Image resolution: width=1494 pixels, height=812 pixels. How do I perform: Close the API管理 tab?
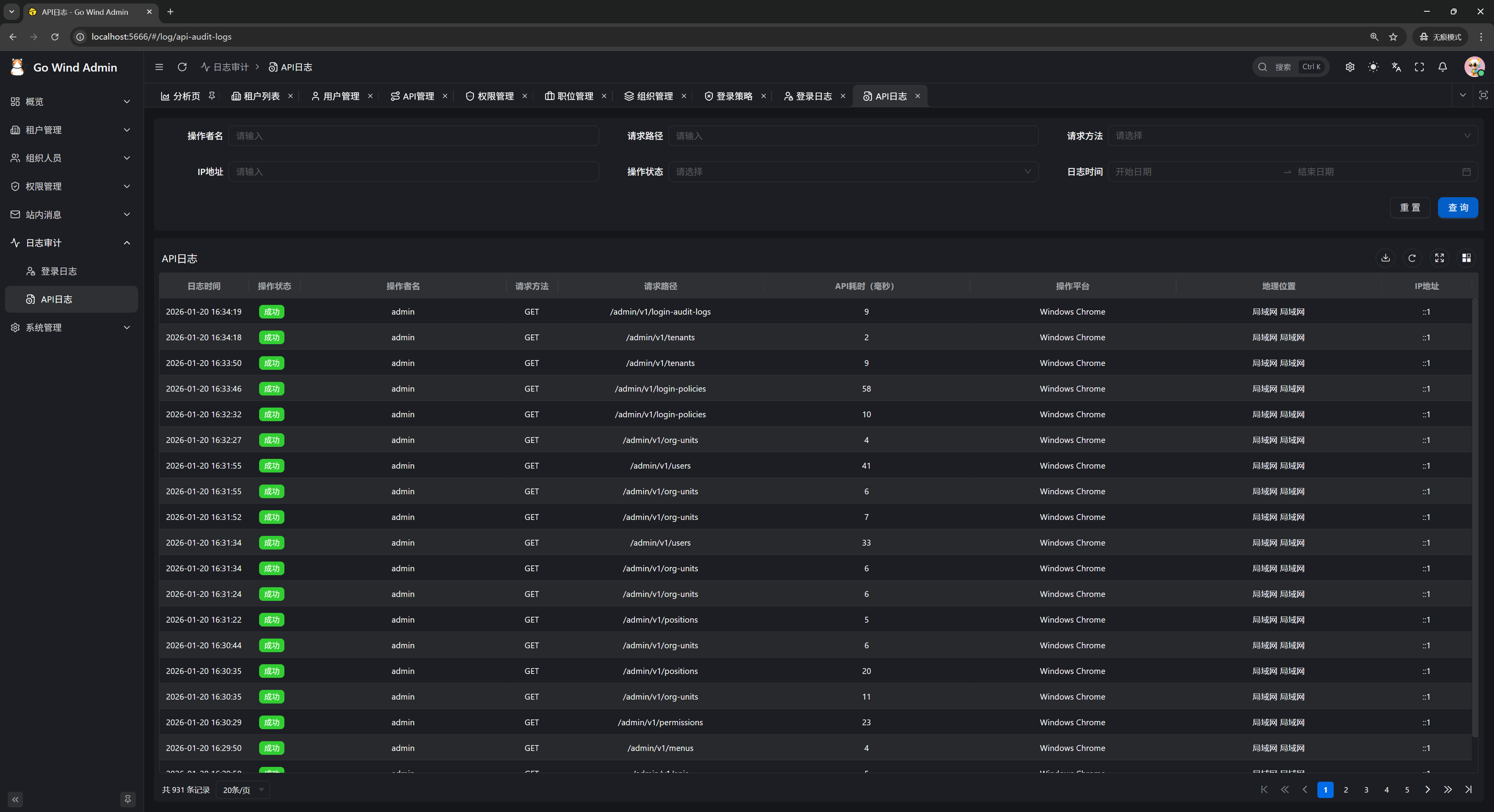click(445, 96)
